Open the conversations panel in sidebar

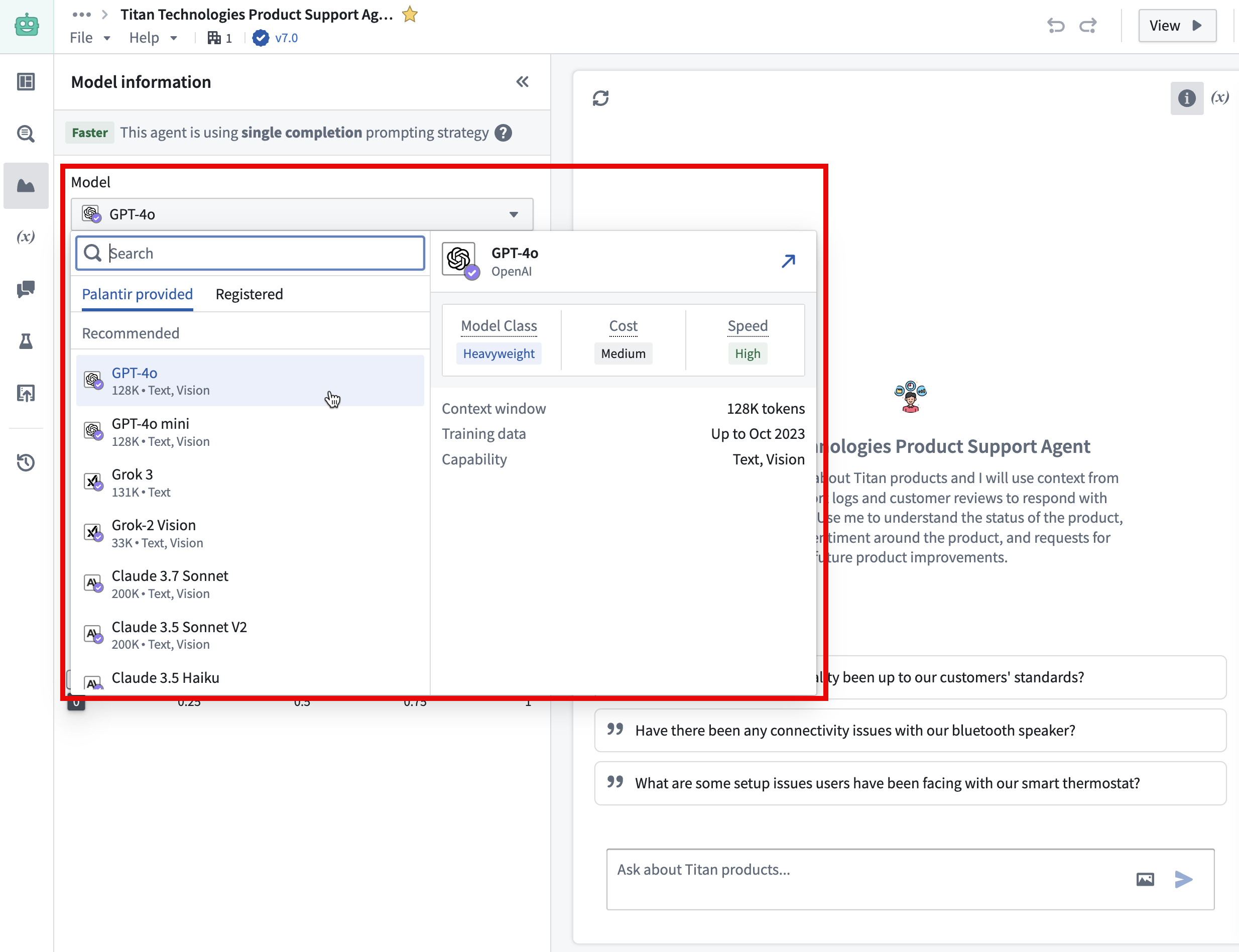pos(26,290)
